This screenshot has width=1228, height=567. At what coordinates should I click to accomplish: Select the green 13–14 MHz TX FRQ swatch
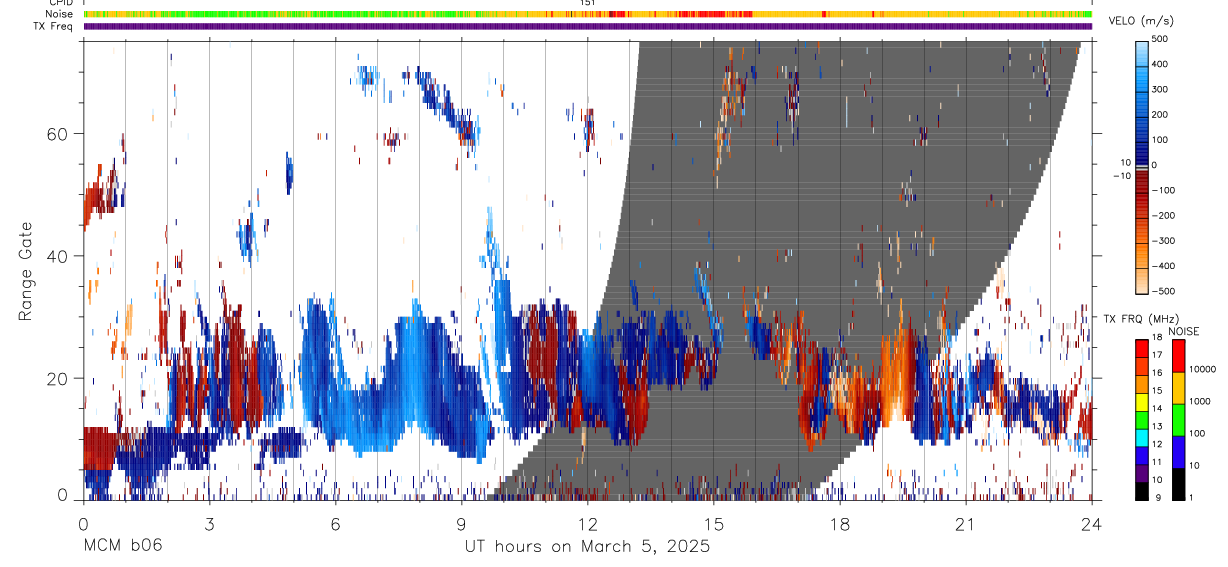click(1142, 420)
